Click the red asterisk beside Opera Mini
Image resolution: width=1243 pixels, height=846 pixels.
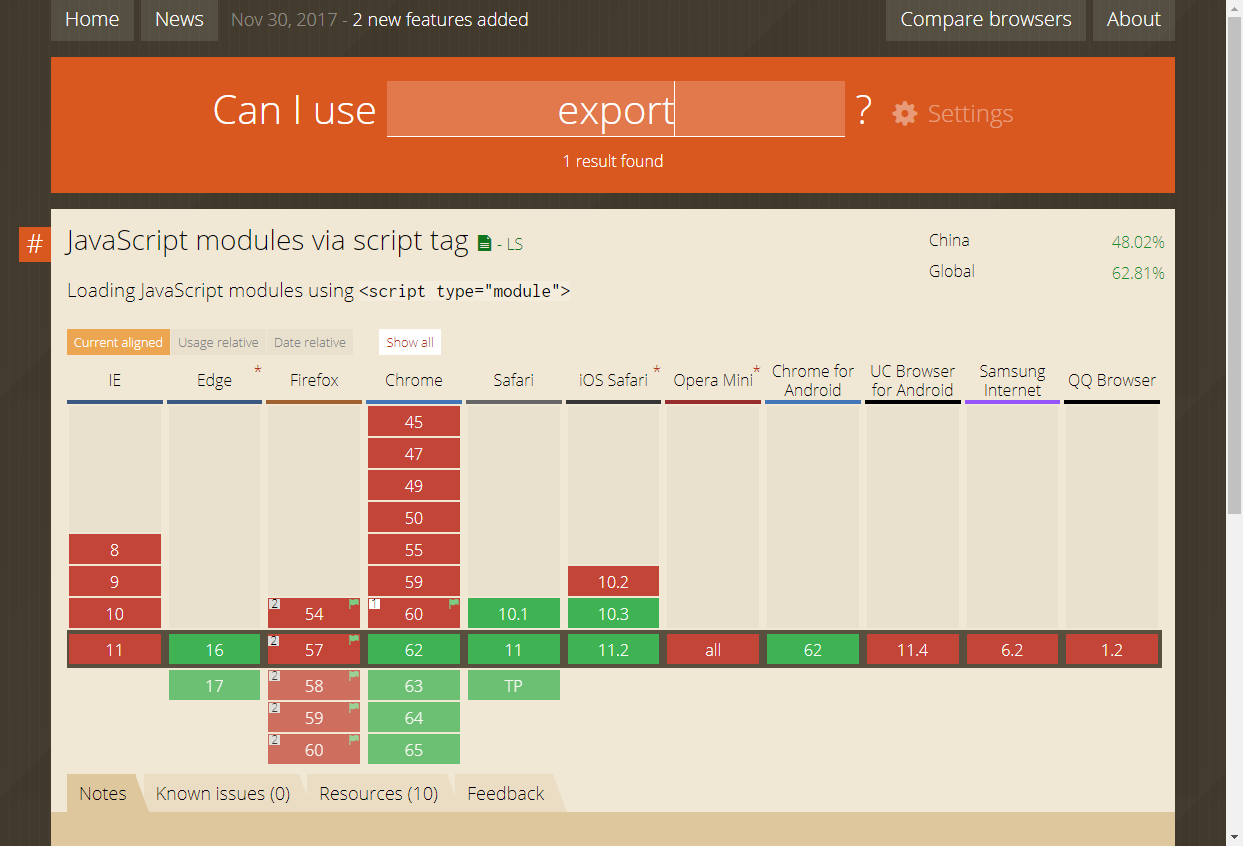pos(757,371)
